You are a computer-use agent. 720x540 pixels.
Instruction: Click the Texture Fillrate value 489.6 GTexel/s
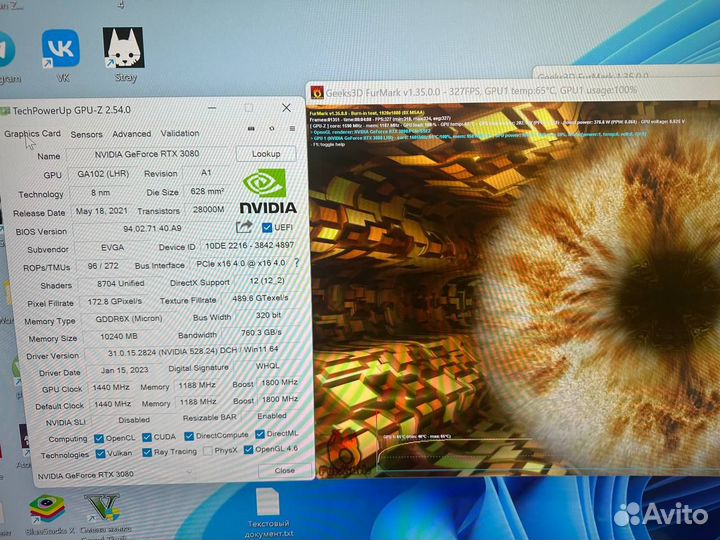[x=260, y=298]
